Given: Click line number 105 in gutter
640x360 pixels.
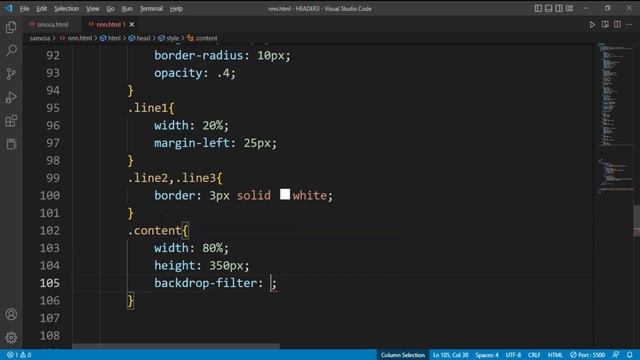Looking at the screenshot, I should pyautogui.click(x=50, y=283).
